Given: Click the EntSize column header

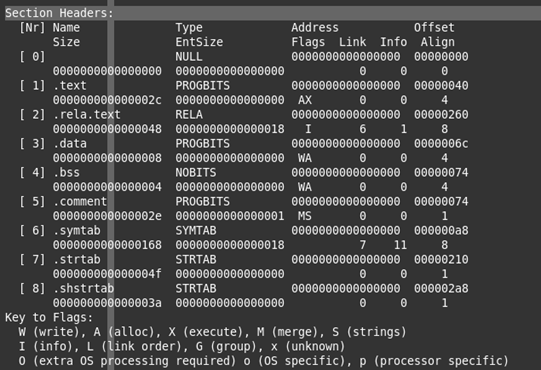Looking at the screenshot, I should (x=199, y=42).
